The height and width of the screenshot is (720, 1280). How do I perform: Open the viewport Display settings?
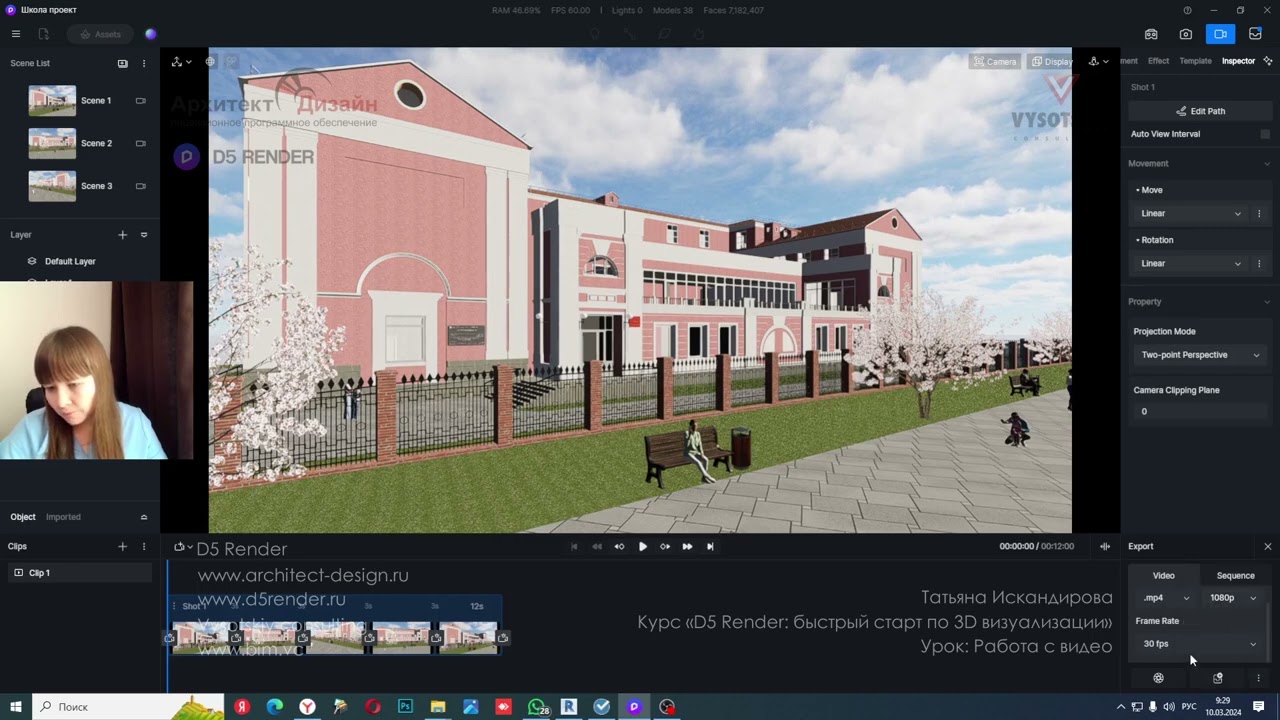[x=1051, y=62]
